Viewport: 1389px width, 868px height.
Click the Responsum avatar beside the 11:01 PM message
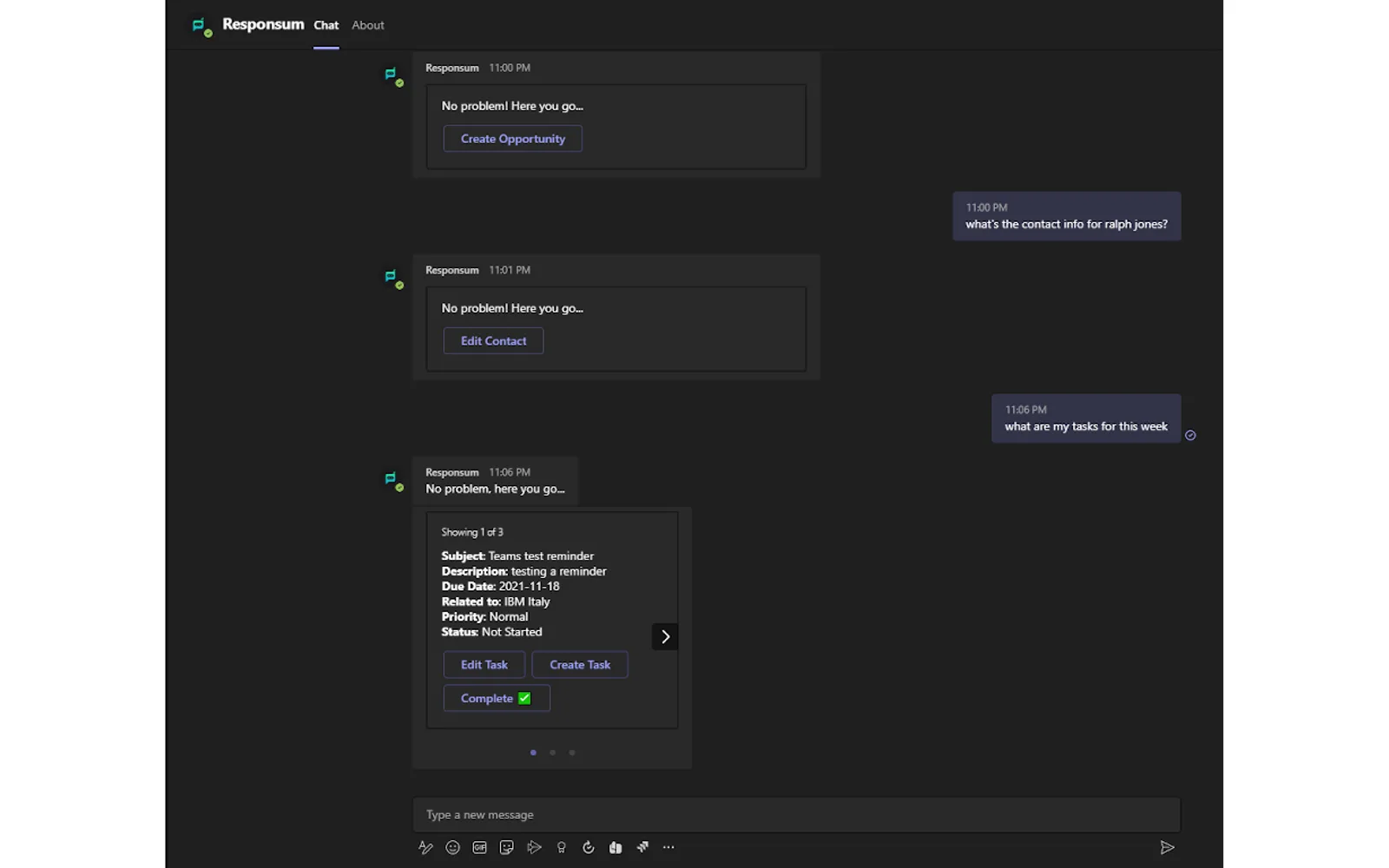[394, 279]
